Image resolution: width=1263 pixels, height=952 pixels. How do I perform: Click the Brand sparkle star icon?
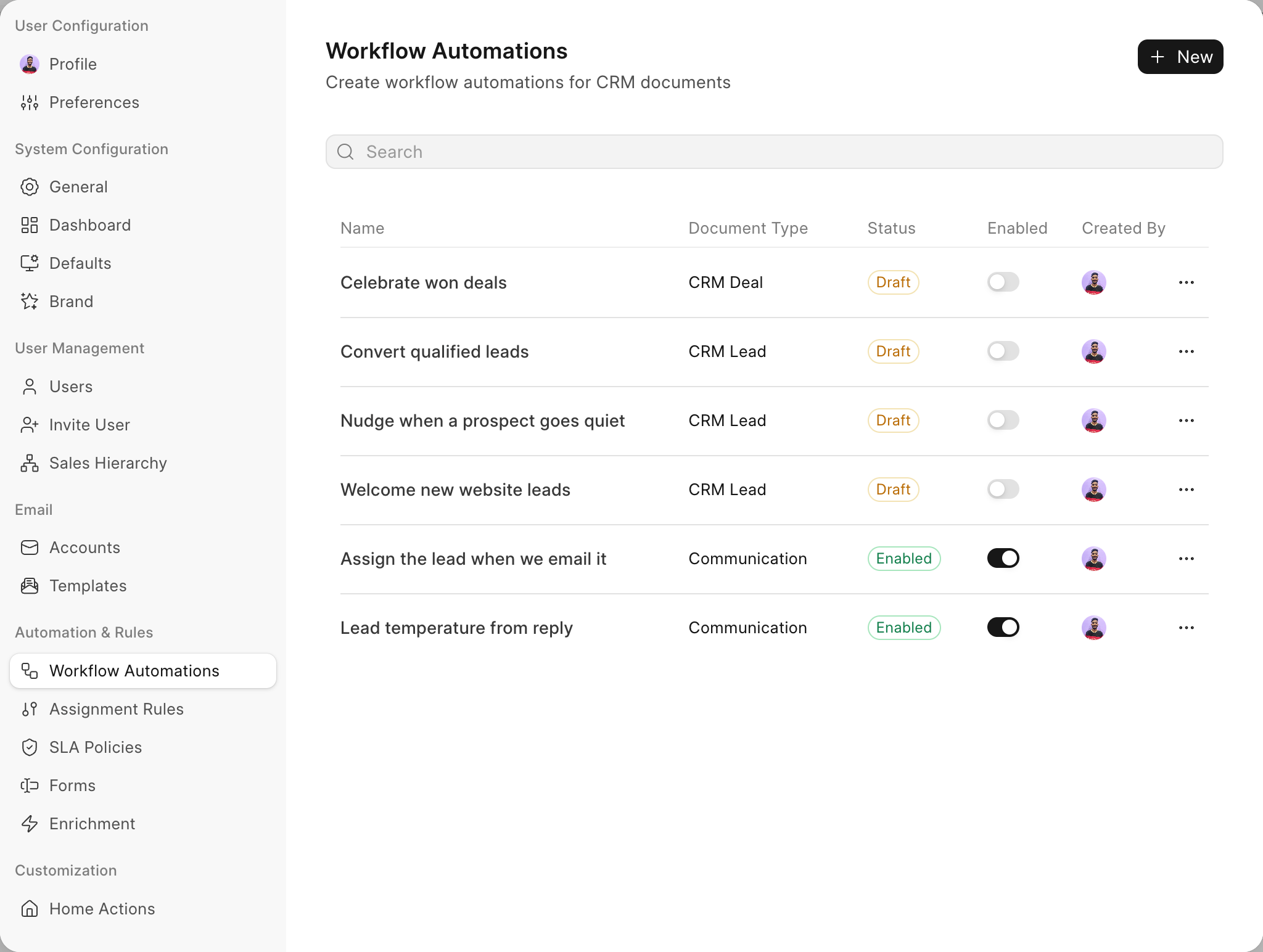tap(30, 302)
